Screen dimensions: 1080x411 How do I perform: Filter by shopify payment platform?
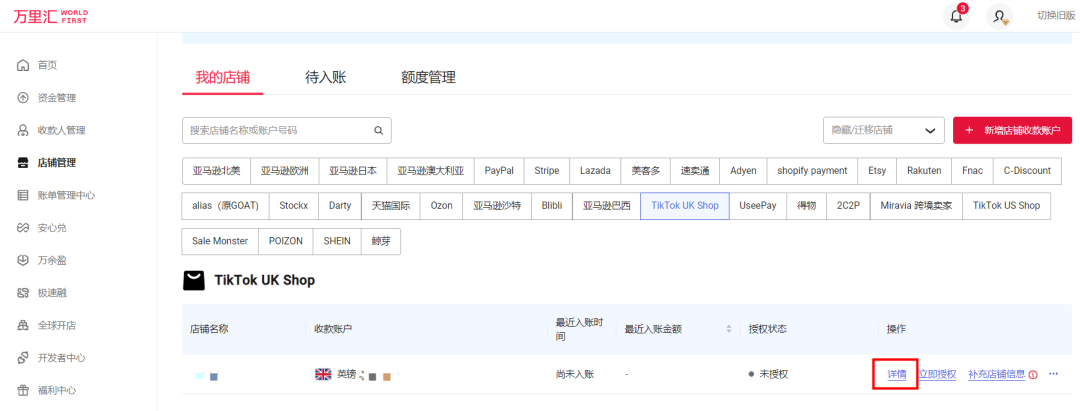812,171
